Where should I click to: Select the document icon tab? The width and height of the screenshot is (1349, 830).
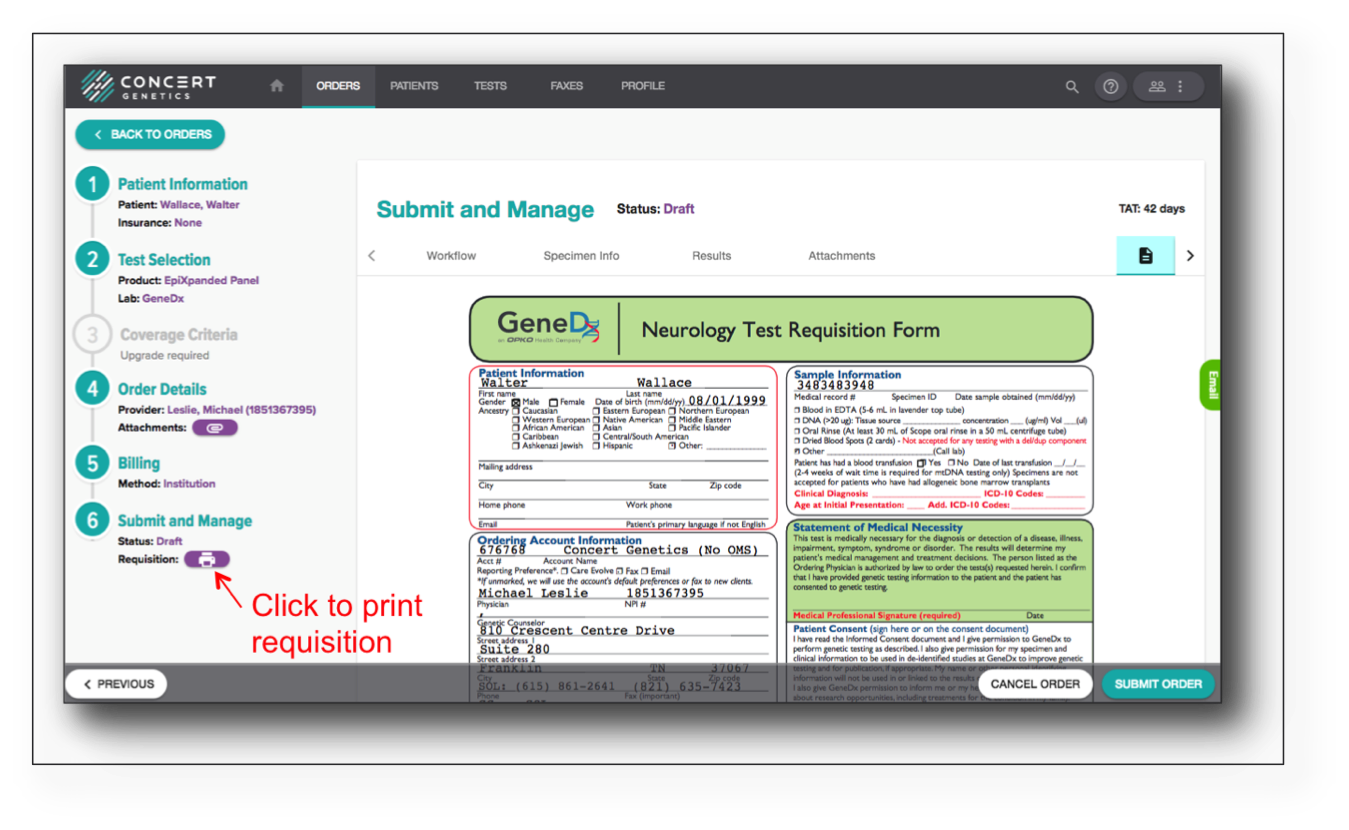[1145, 256]
